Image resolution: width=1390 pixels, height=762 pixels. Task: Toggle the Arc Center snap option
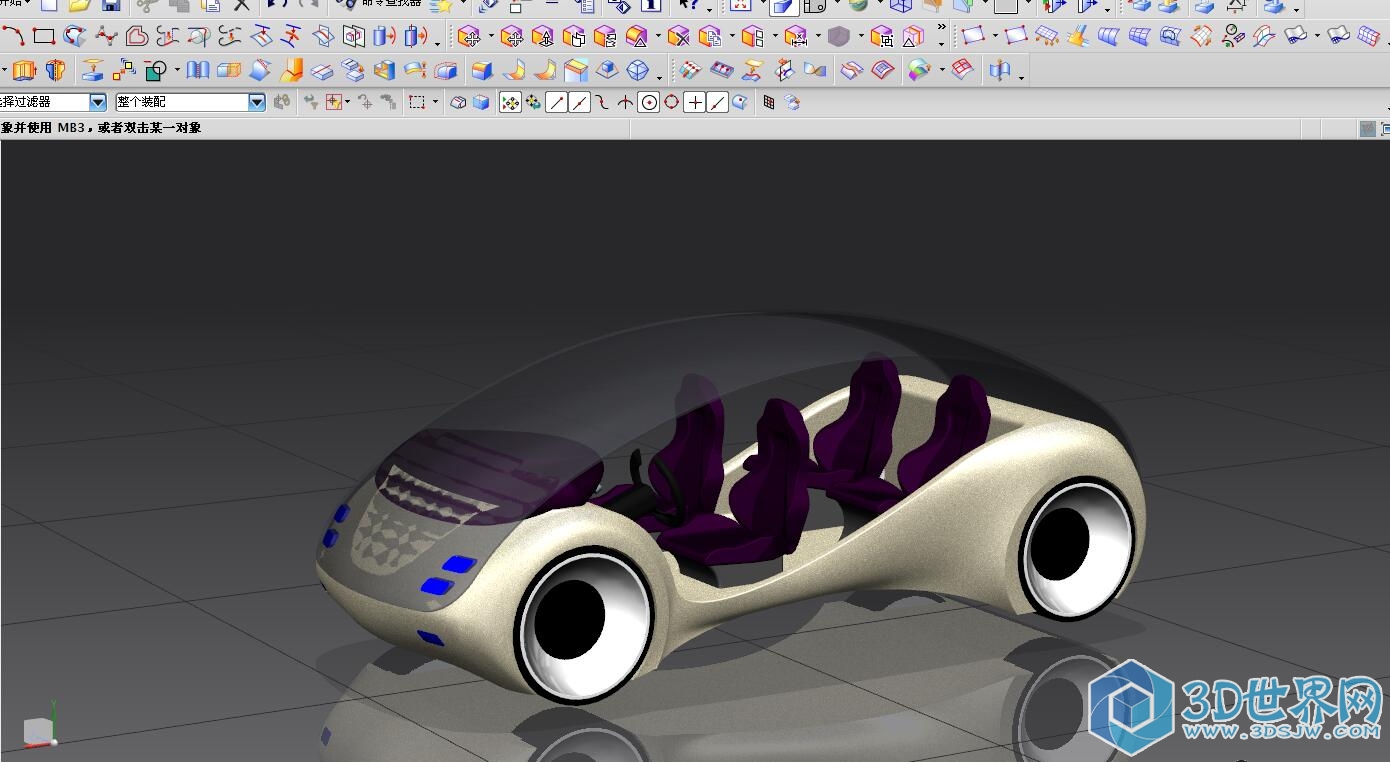point(648,102)
